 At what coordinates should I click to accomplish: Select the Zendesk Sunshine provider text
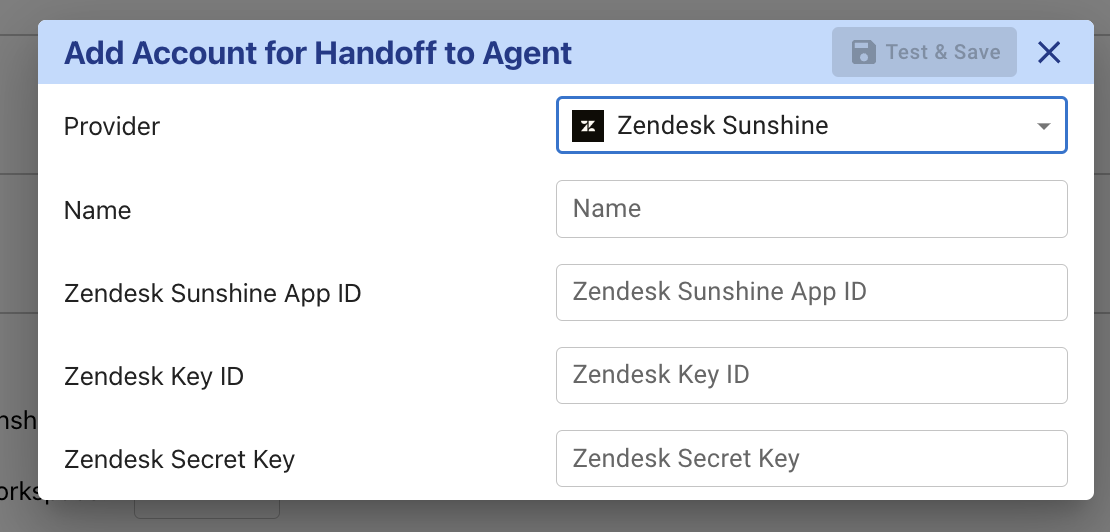(x=722, y=126)
